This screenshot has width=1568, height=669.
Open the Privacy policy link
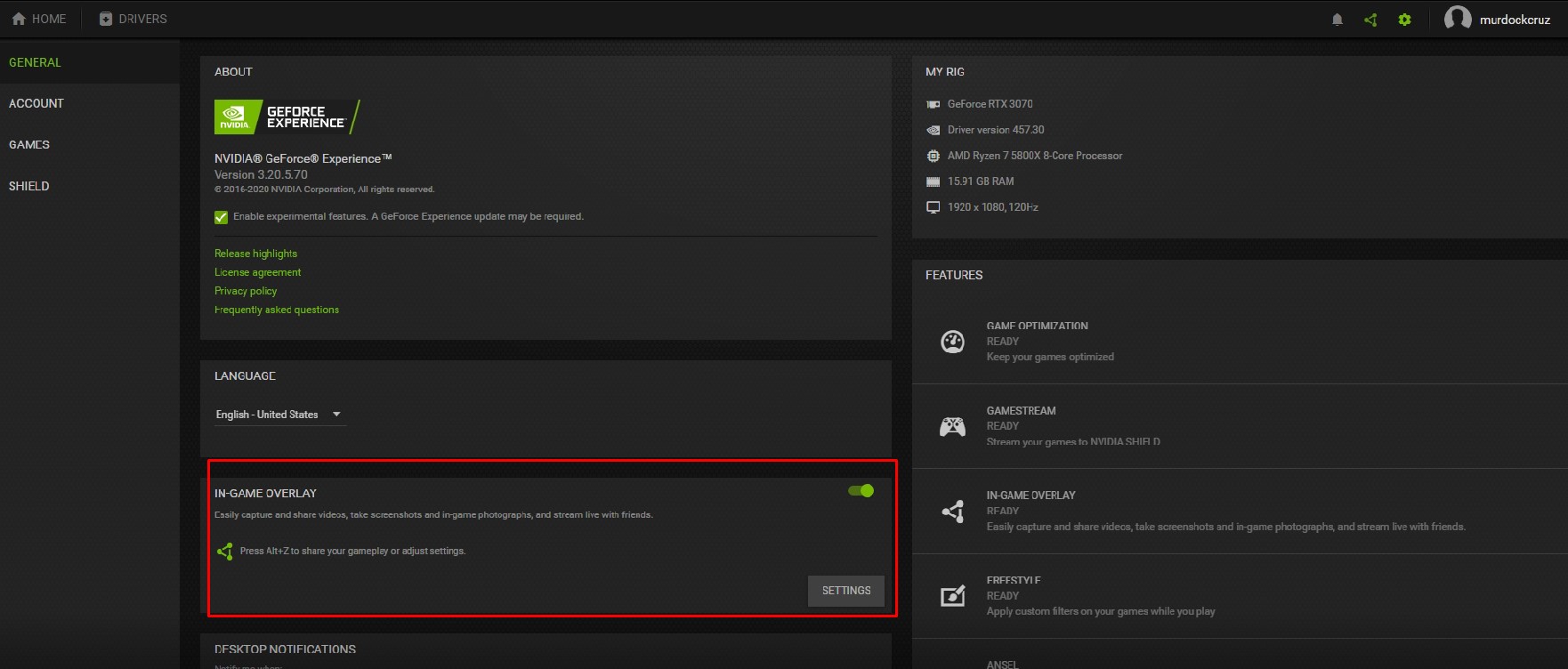(x=246, y=291)
